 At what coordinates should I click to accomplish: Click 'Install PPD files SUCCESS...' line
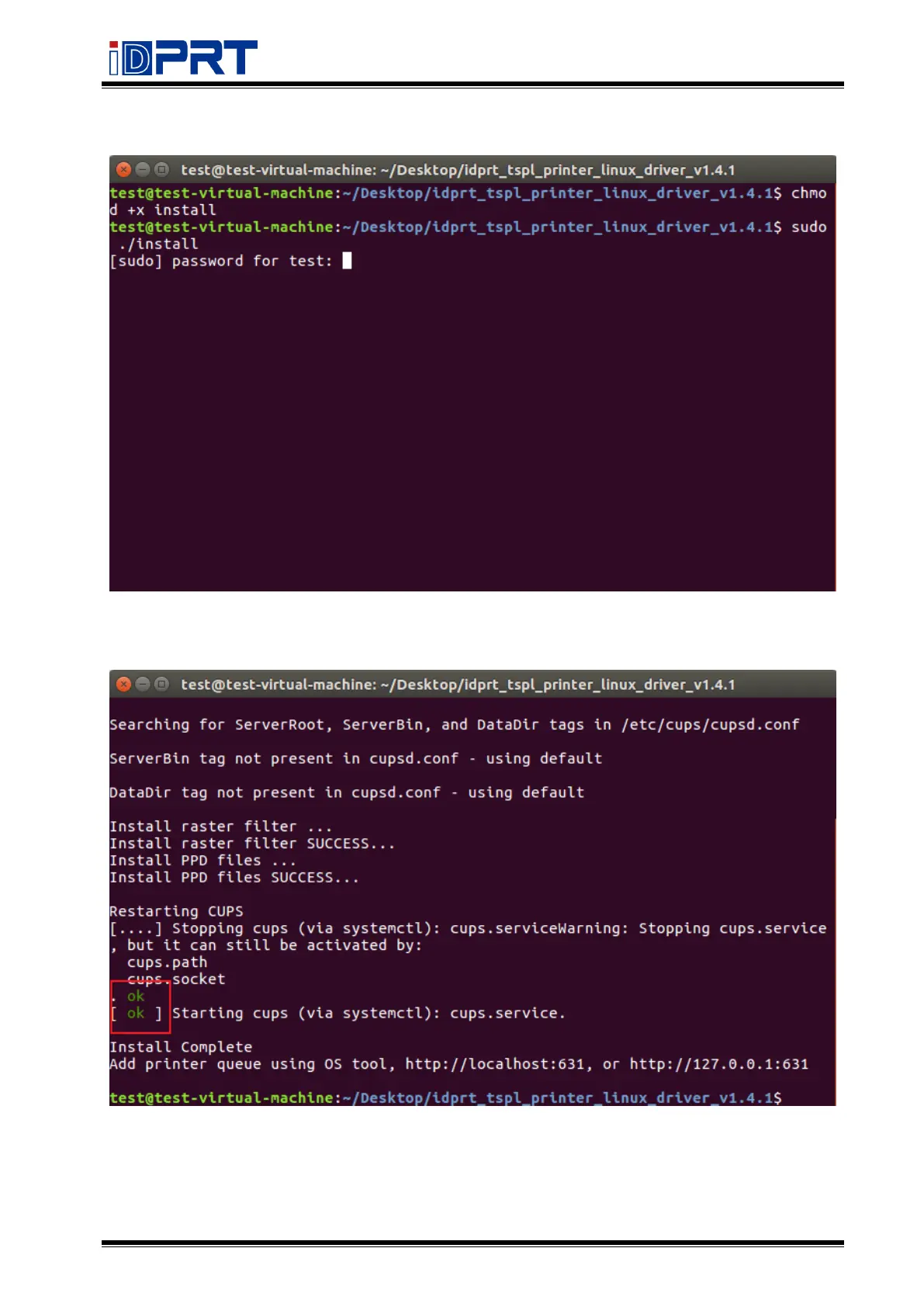click(x=234, y=878)
